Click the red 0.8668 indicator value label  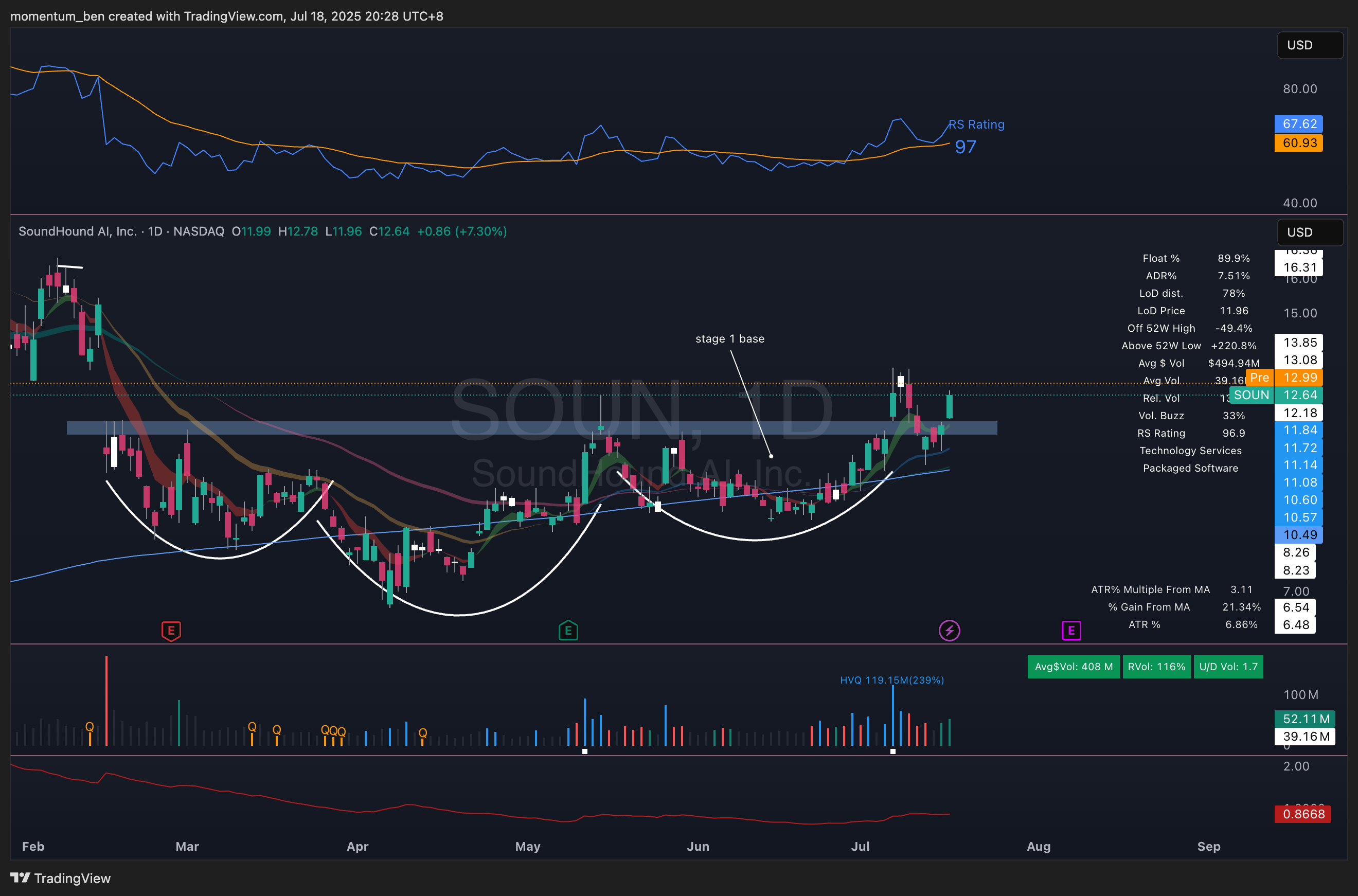1302,814
